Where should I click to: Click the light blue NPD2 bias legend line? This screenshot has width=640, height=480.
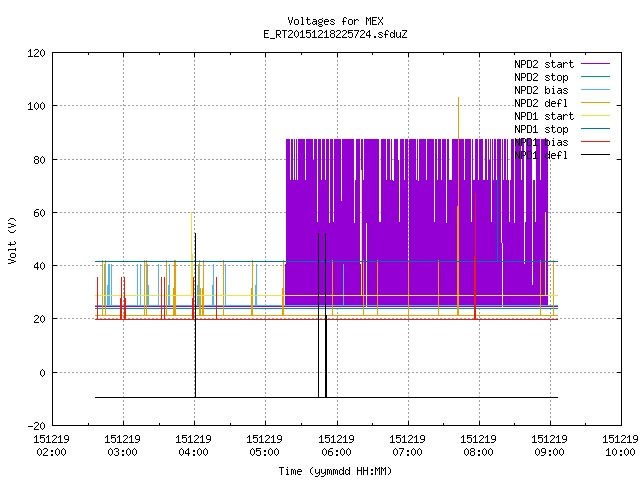(x=596, y=90)
